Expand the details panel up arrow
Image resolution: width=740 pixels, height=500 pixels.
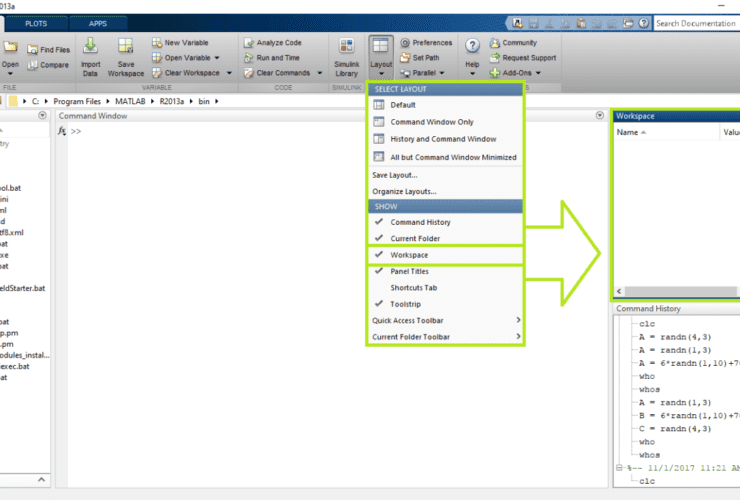(x=42, y=480)
